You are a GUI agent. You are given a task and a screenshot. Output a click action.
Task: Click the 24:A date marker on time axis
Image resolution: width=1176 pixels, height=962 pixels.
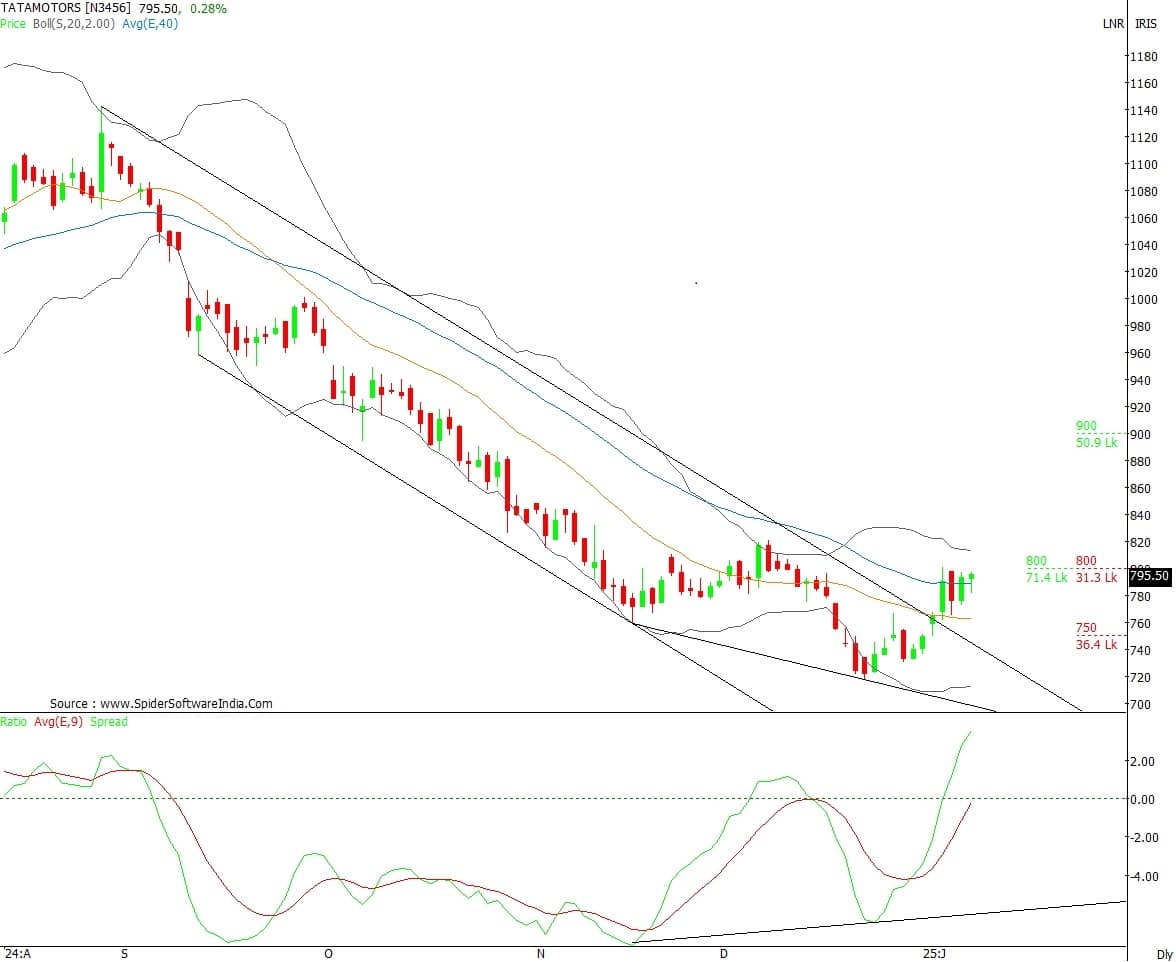coord(17,954)
